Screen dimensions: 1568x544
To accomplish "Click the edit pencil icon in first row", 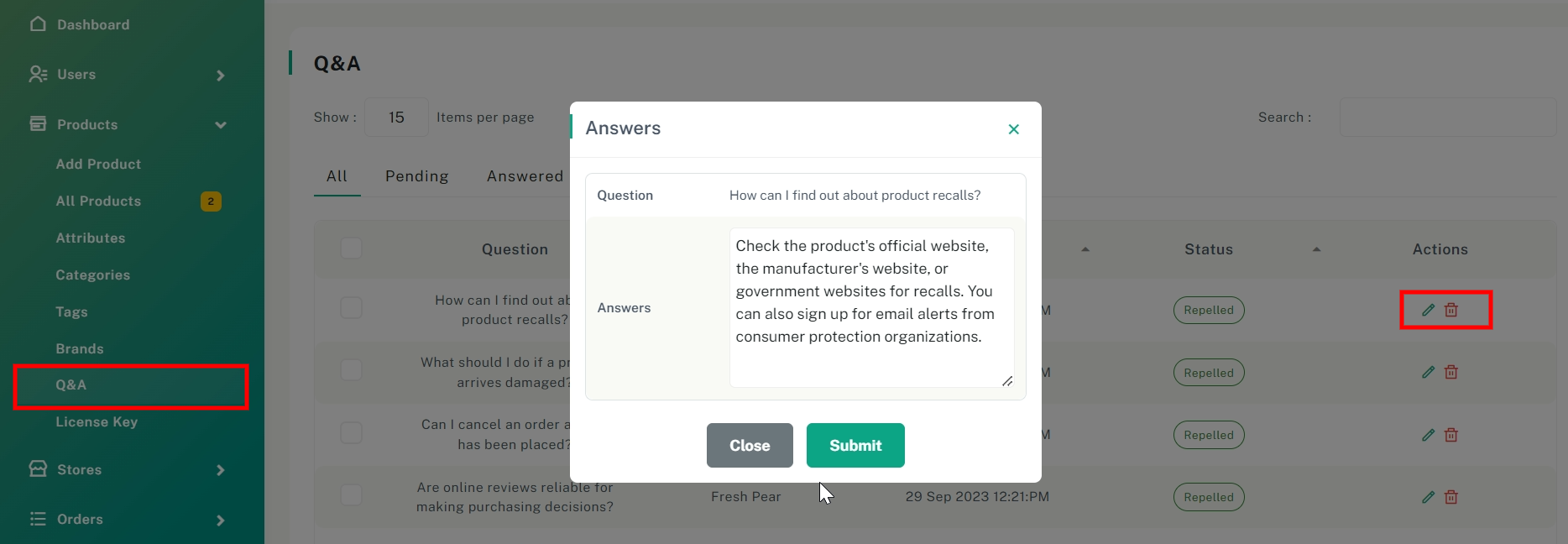I will pyautogui.click(x=1428, y=310).
